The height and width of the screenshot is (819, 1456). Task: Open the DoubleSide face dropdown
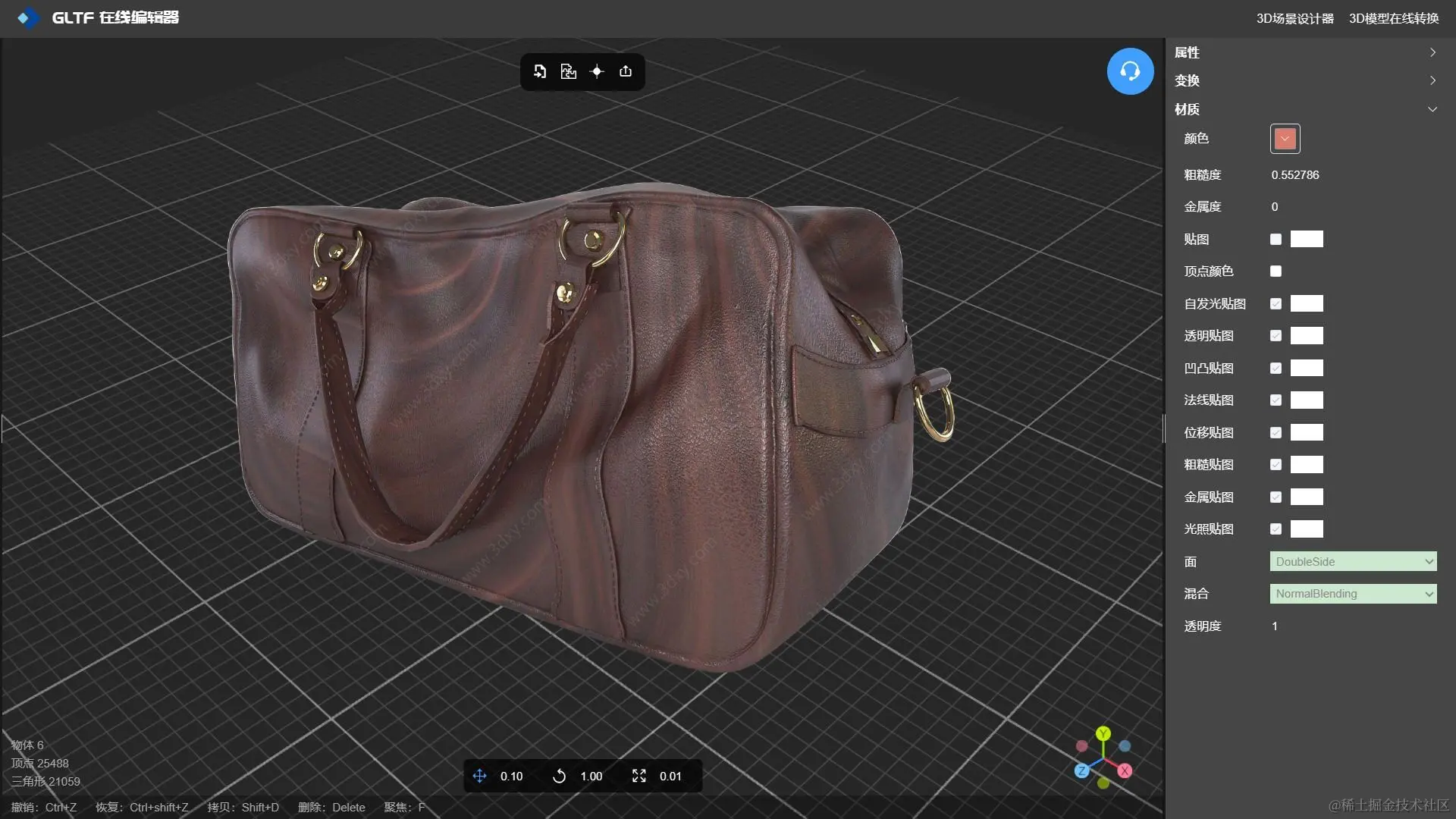point(1353,562)
